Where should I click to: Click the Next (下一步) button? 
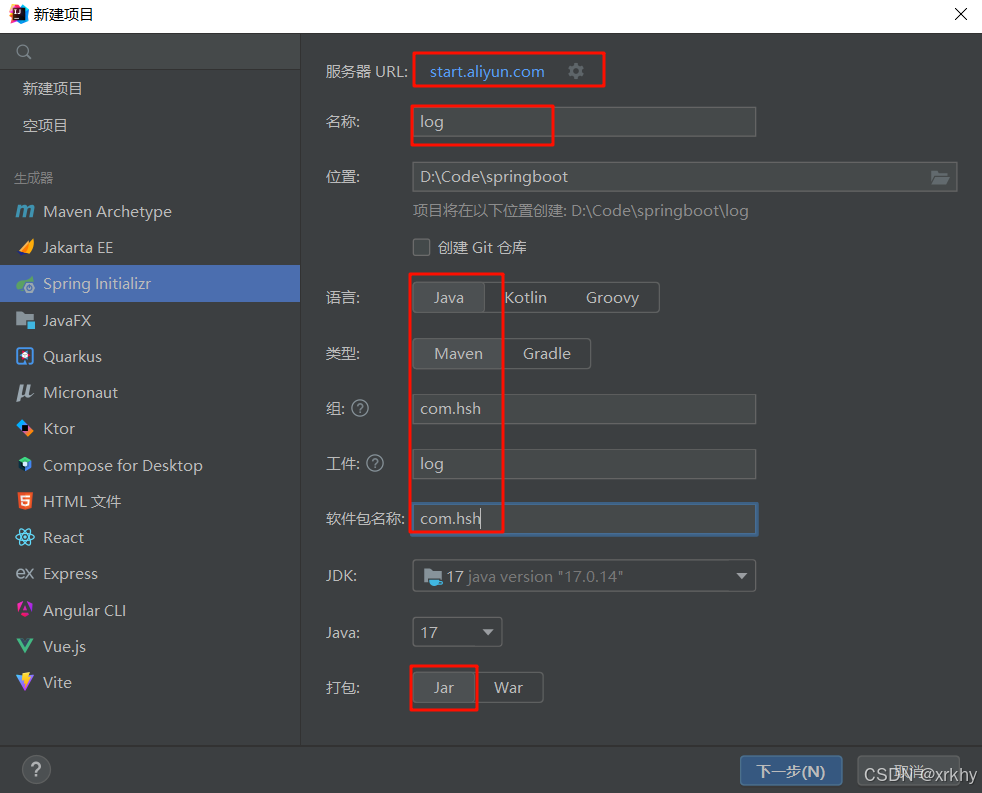tap(791, 771)
